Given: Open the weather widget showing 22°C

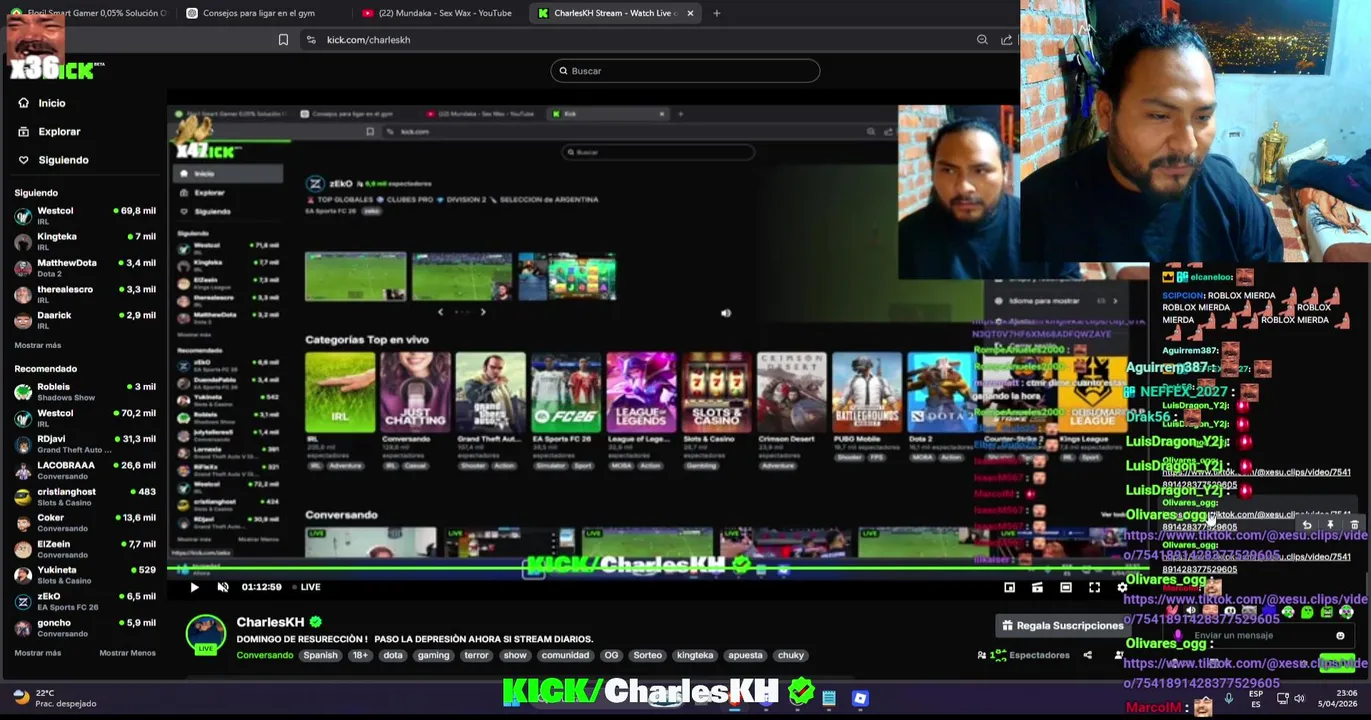Looking at the screenshot, I should pos(55,698).
